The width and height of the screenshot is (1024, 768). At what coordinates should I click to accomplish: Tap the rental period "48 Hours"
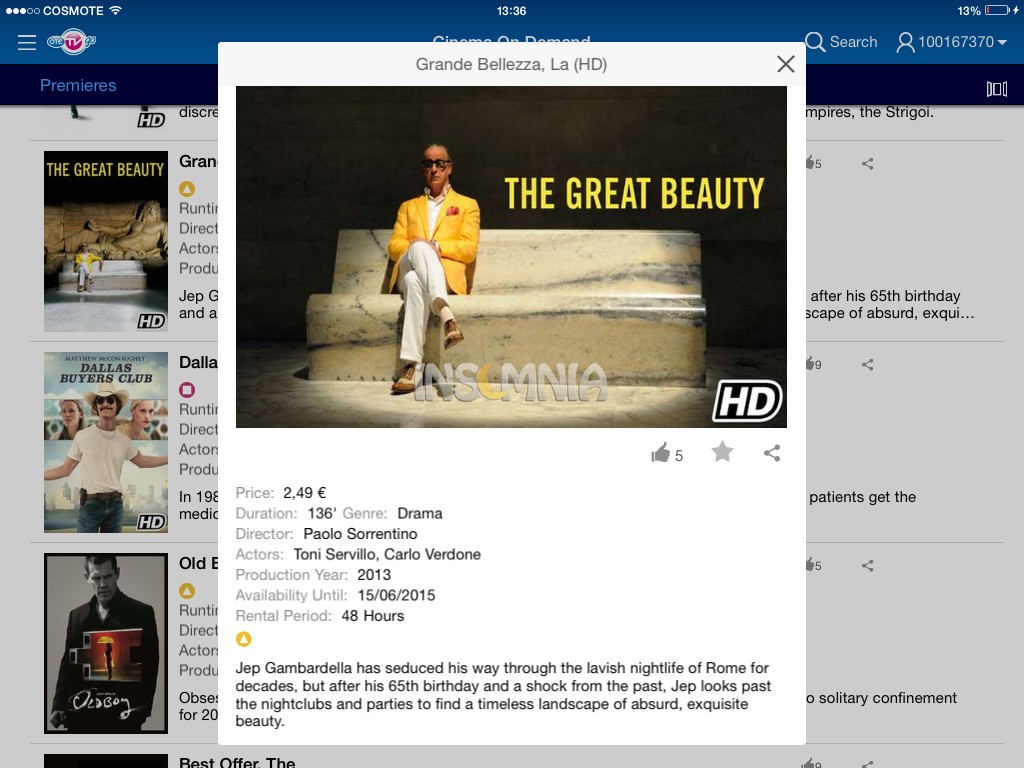pos(373,616)
